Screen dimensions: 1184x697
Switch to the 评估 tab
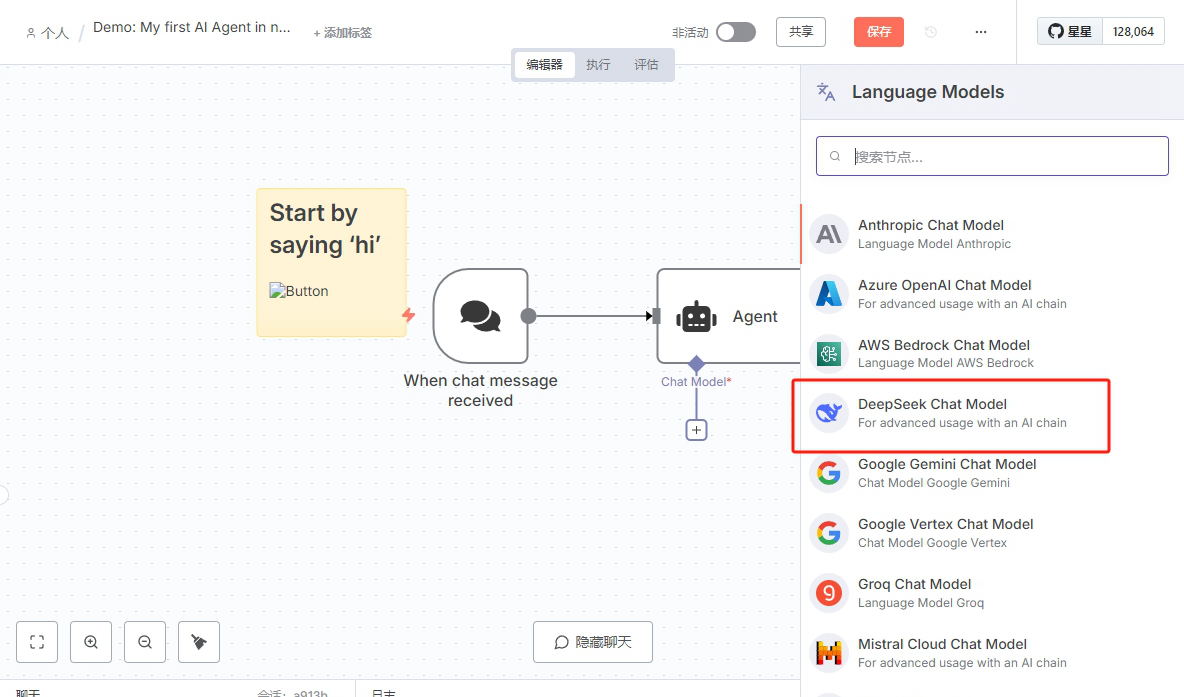[x=646, y=65]
